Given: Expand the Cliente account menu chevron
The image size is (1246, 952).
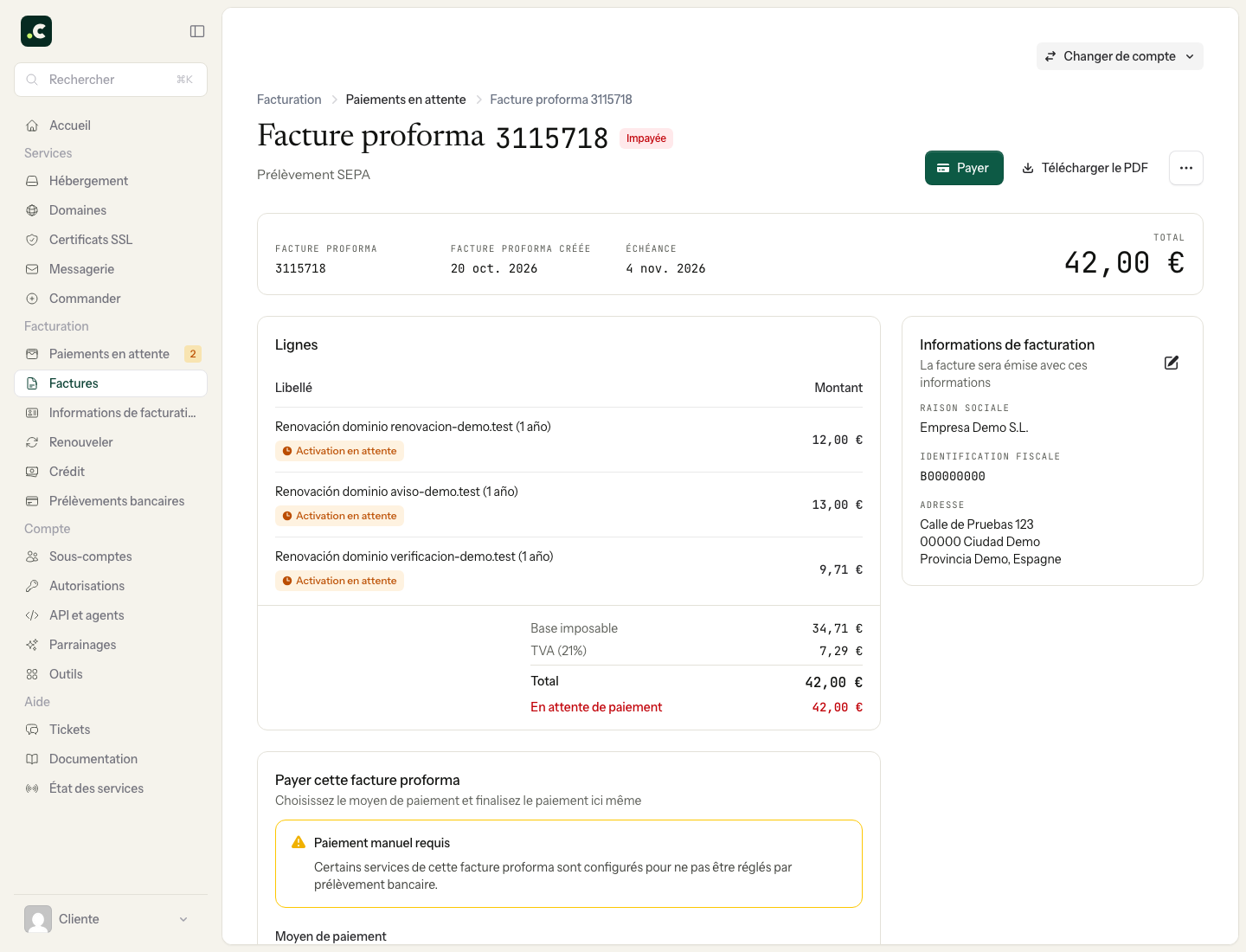Looking at the screenshot, I should [x=183, y=919].
